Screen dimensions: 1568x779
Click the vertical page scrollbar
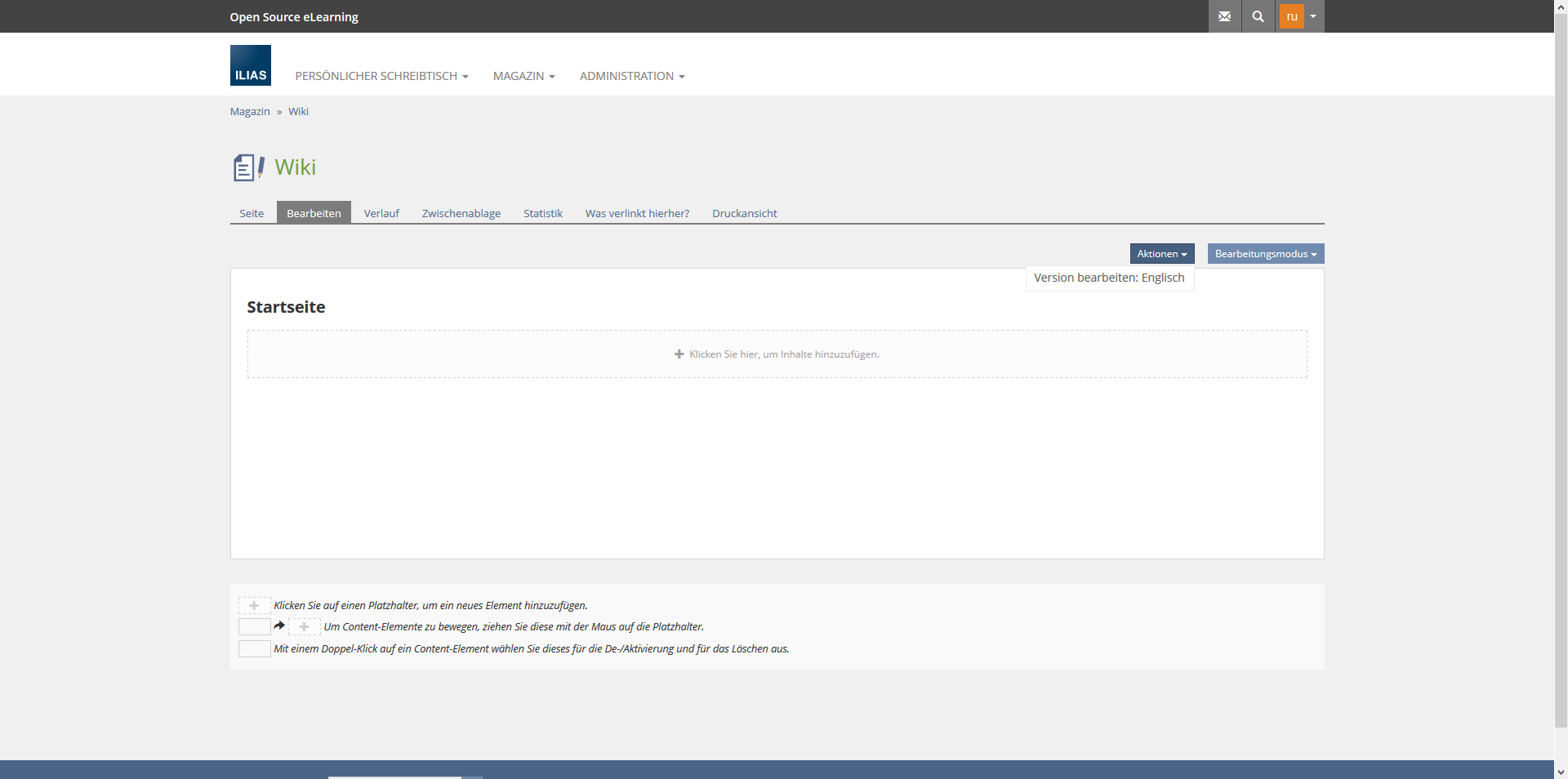1561,367
